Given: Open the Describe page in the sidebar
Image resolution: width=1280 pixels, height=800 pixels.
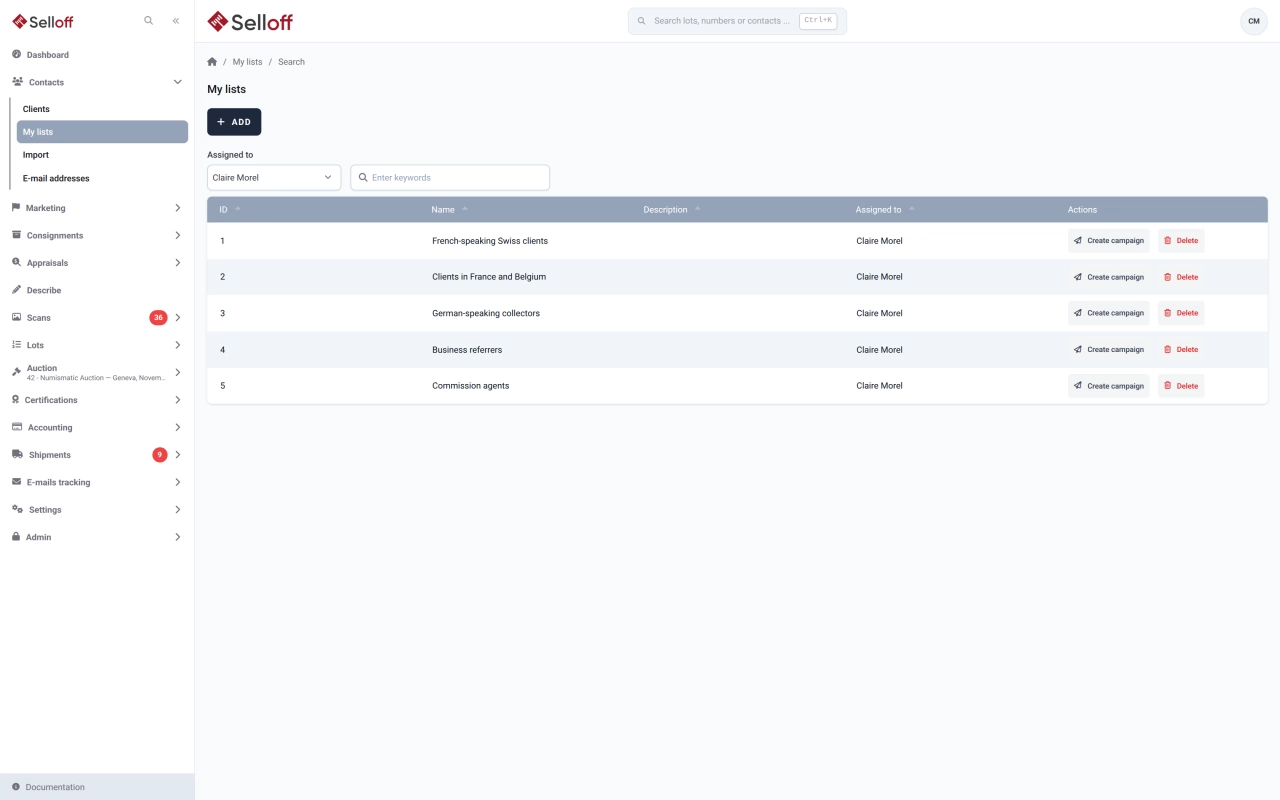Looking at the screenshot, I should coord(97,290).
